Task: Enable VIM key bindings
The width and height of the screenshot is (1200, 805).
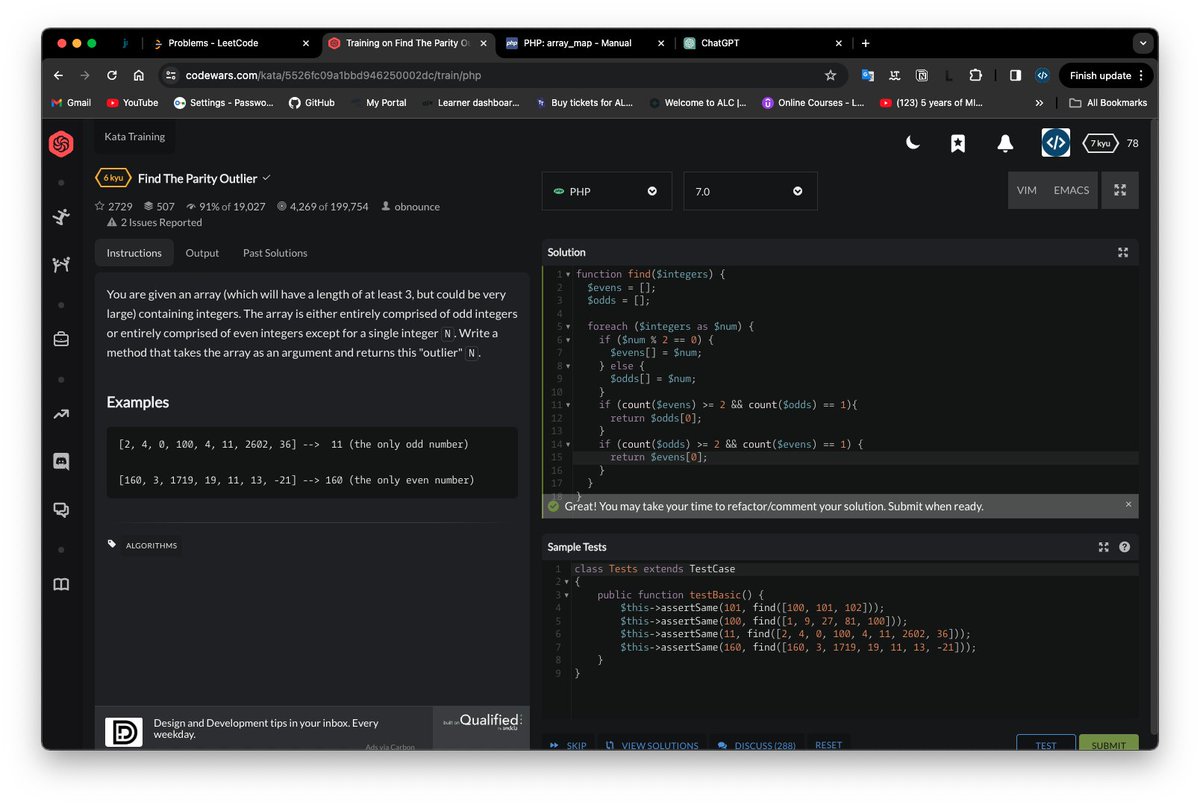Action: tap(1026, 190)
